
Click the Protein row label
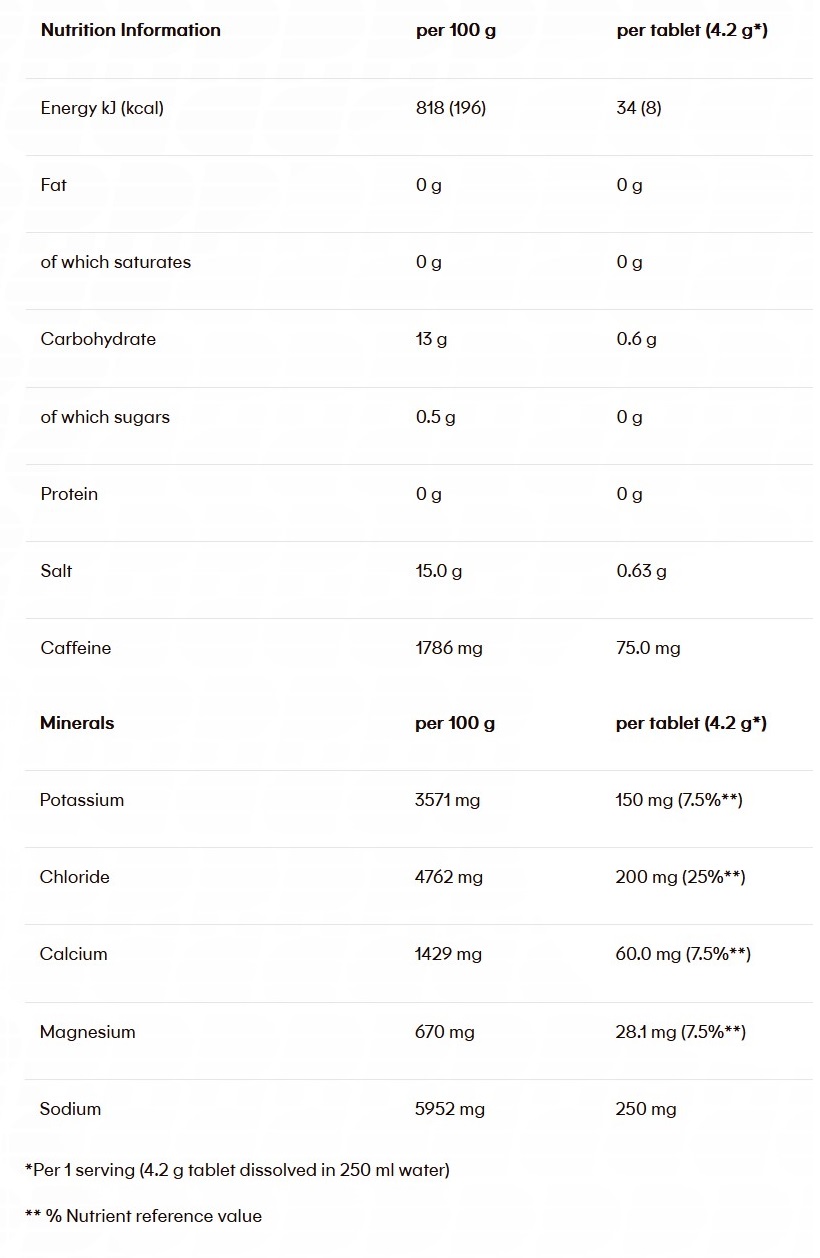(x=69, y=494)
